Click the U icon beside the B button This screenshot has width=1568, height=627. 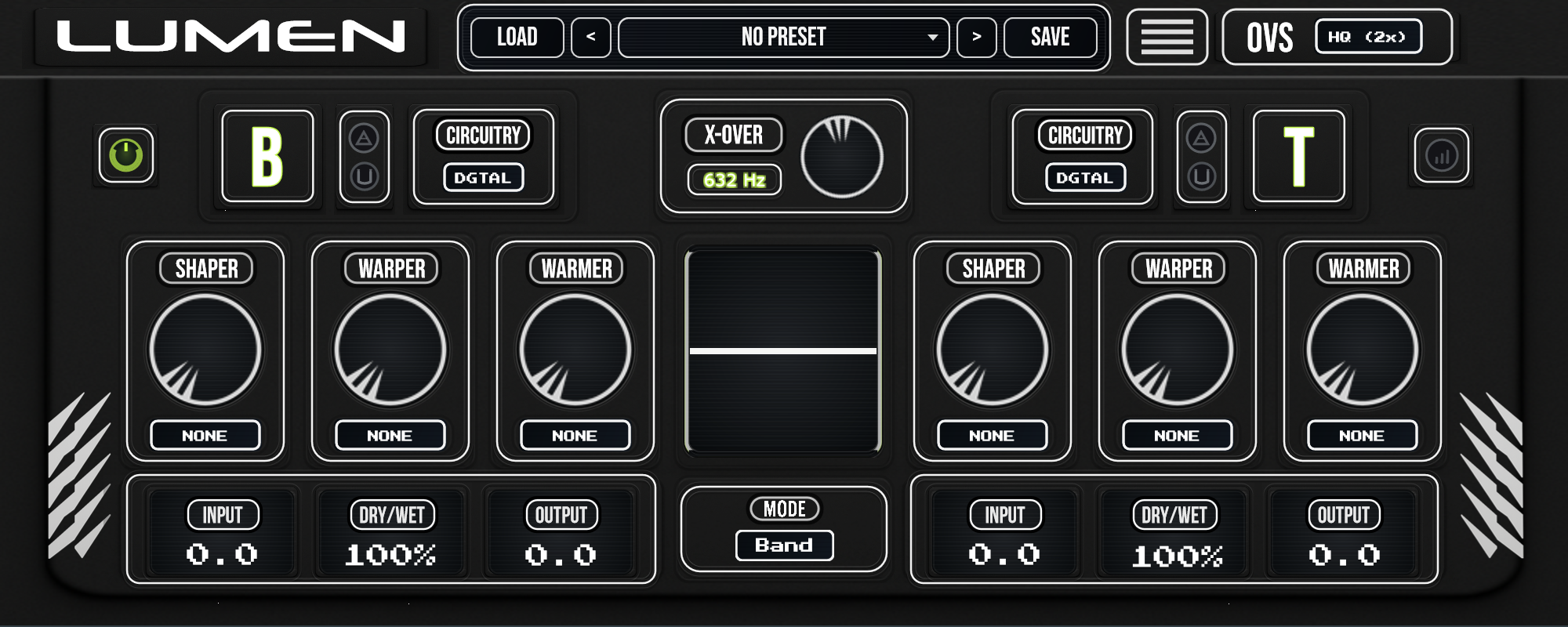pyautogui.click(x=364, y=176)
